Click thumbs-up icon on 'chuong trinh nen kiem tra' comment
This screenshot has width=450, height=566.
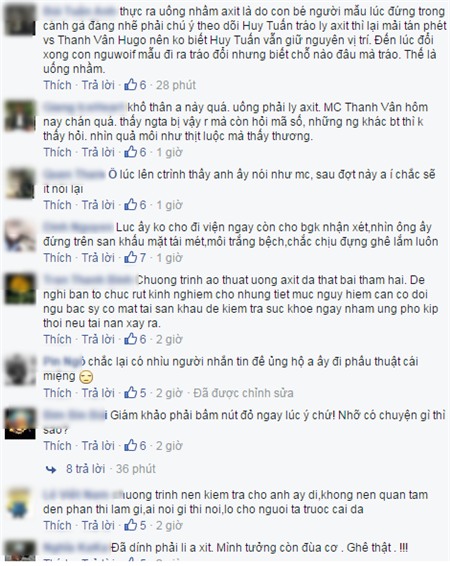(131, 525)
